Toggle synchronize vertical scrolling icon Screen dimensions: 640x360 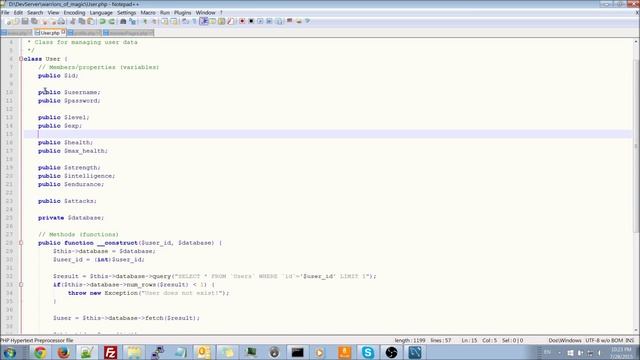point(164,21)
